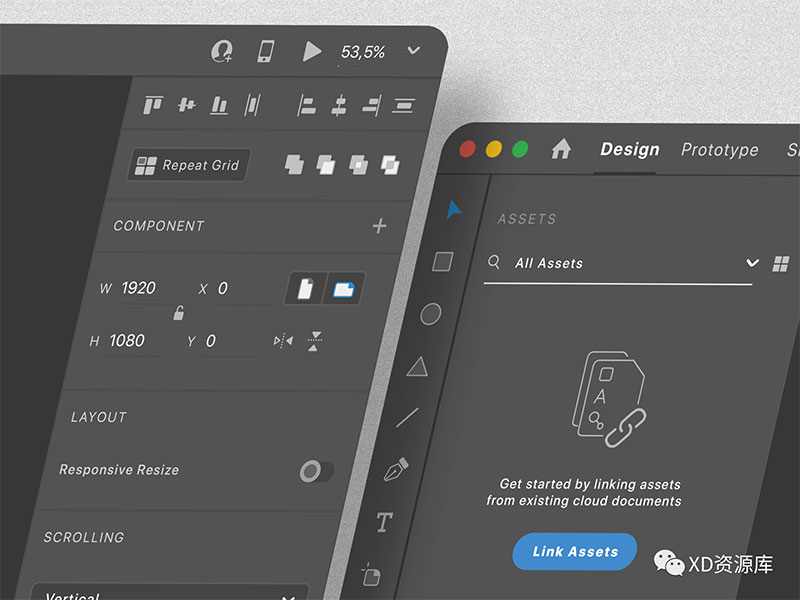The image size is (800, 600).
Task: Open the mobile device preview icon
Action: [x=265, y=51]
